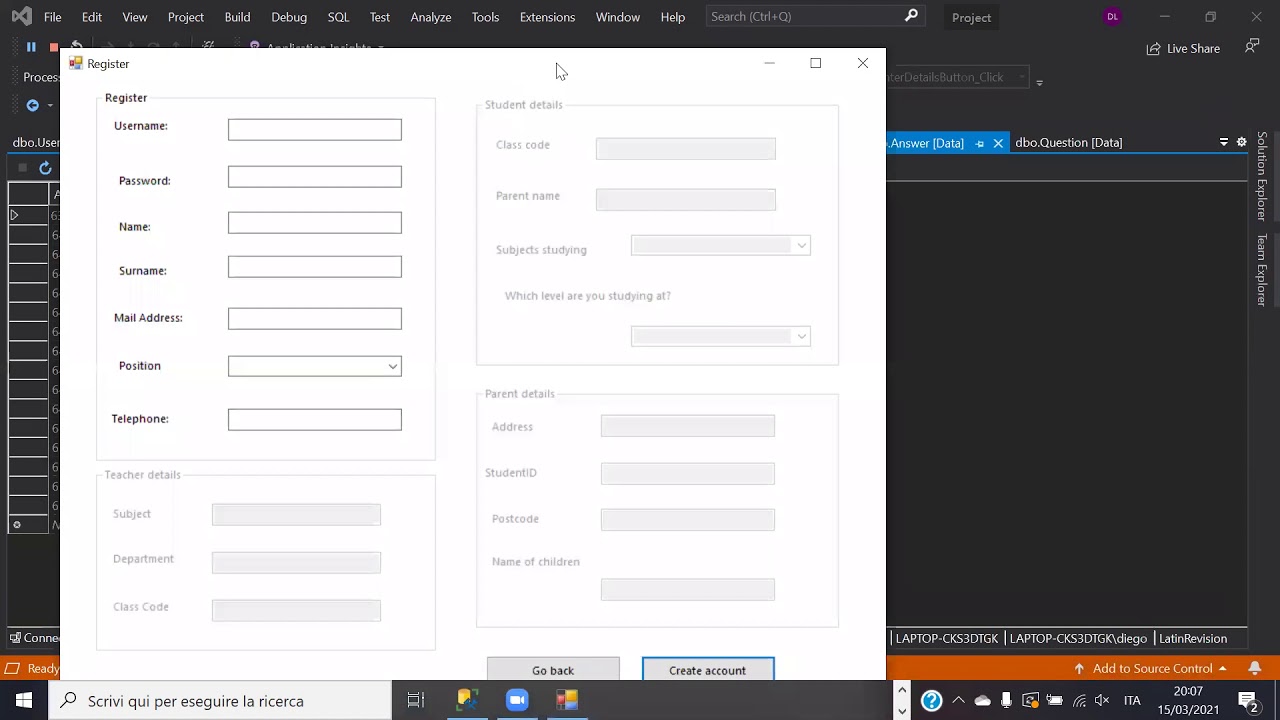The width and height of the screenshot is (1280, 720).
Task: Open the Solution Explorer side tab
Action: click(x=1262, y=176)
